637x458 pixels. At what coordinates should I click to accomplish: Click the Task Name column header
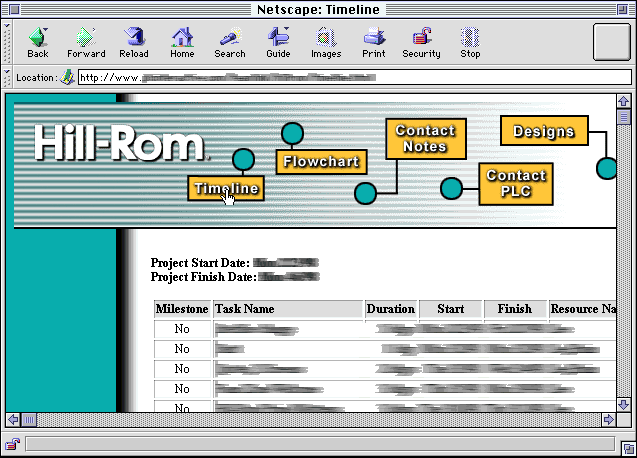click(x=288, y=309)
